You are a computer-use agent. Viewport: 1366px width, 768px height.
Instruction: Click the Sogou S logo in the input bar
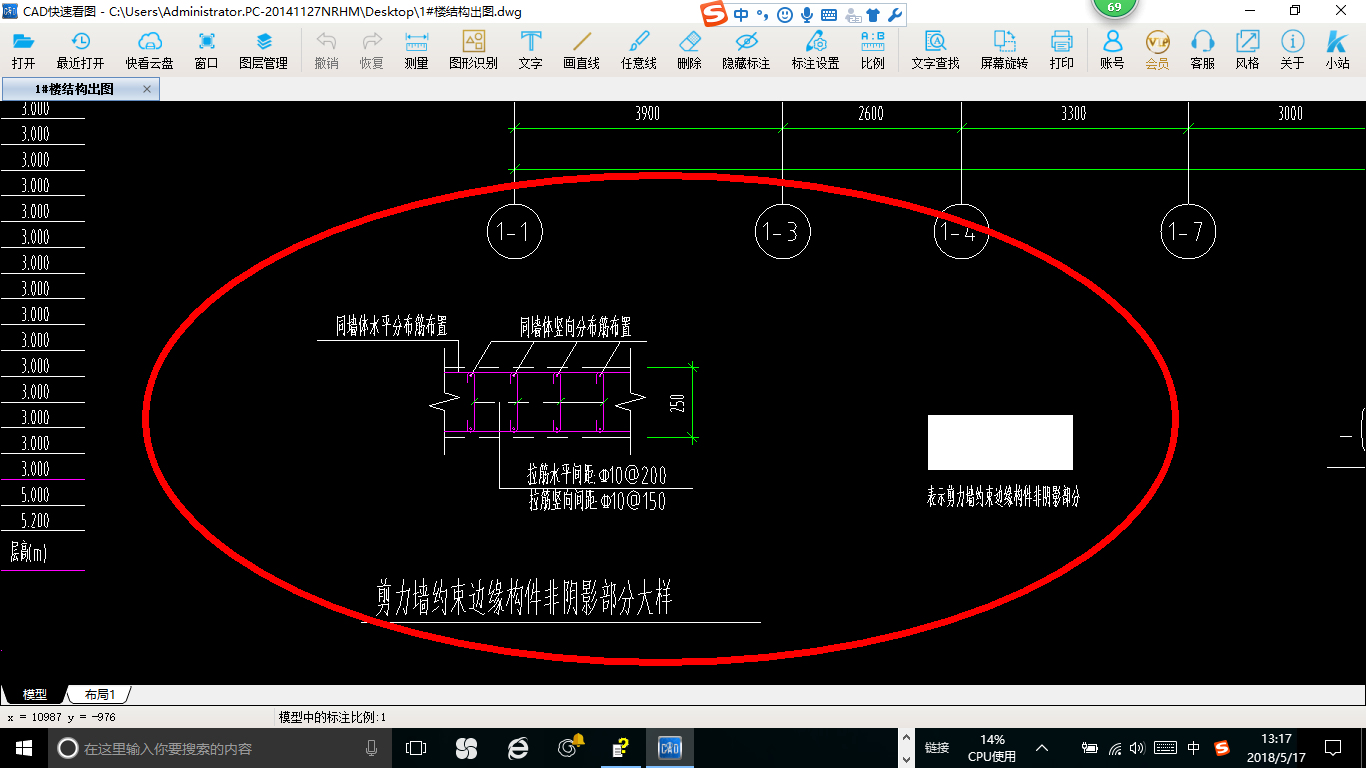[713, 14]
